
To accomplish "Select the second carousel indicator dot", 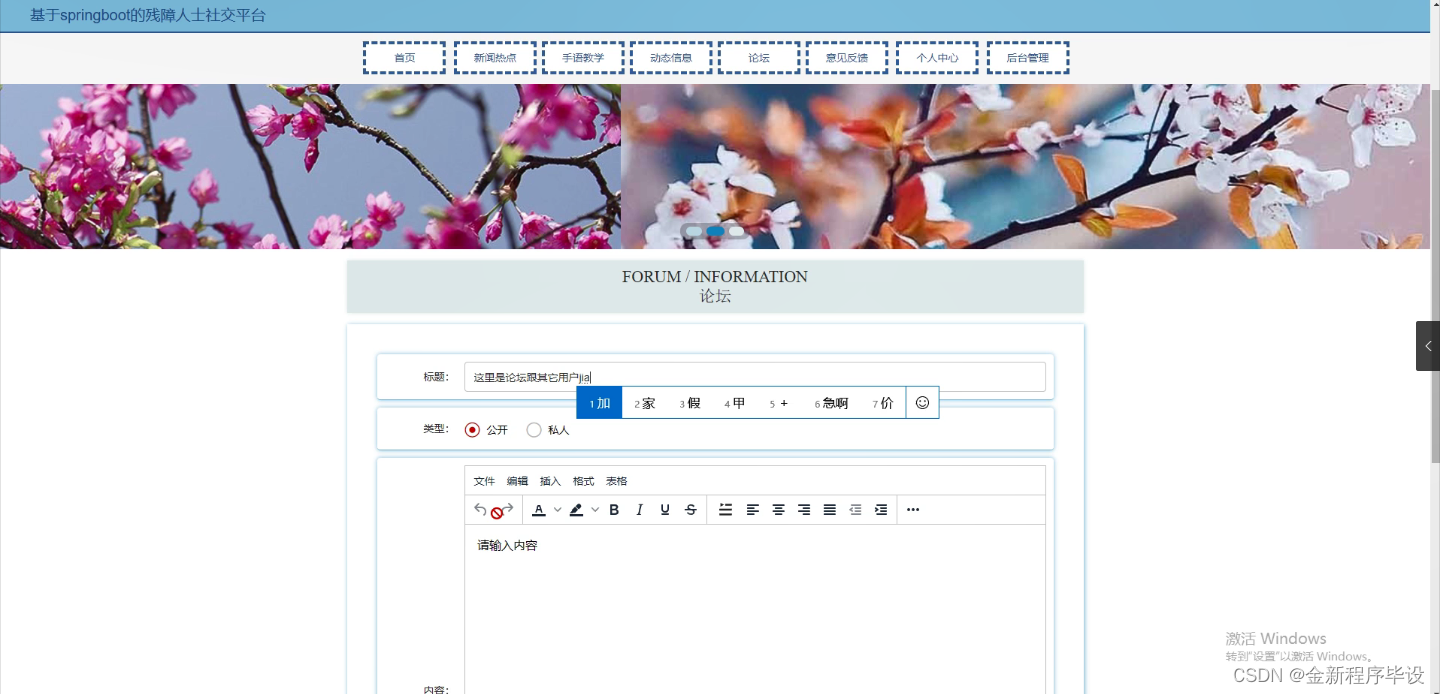I will pyautogui.click(x=714, y=231).
